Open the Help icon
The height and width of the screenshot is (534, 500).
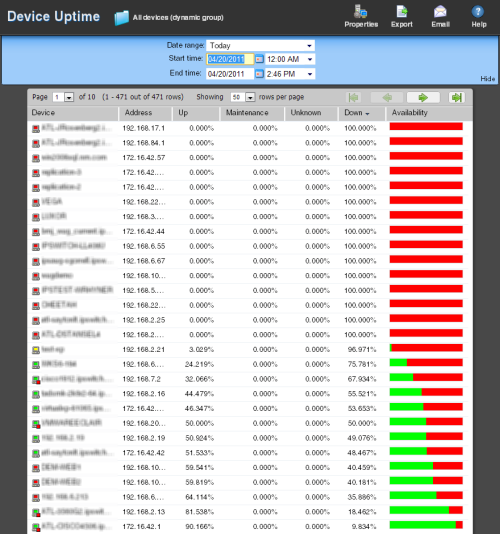pos(478,12)
